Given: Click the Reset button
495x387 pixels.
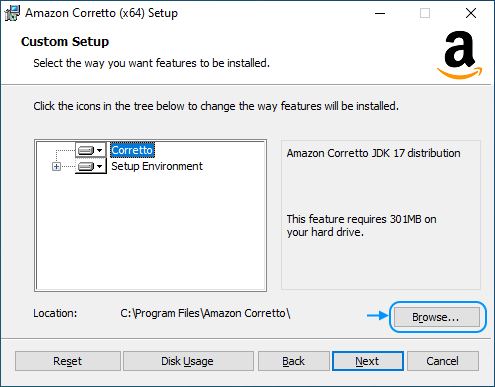Looking at the screenshot, I should 68,361.
